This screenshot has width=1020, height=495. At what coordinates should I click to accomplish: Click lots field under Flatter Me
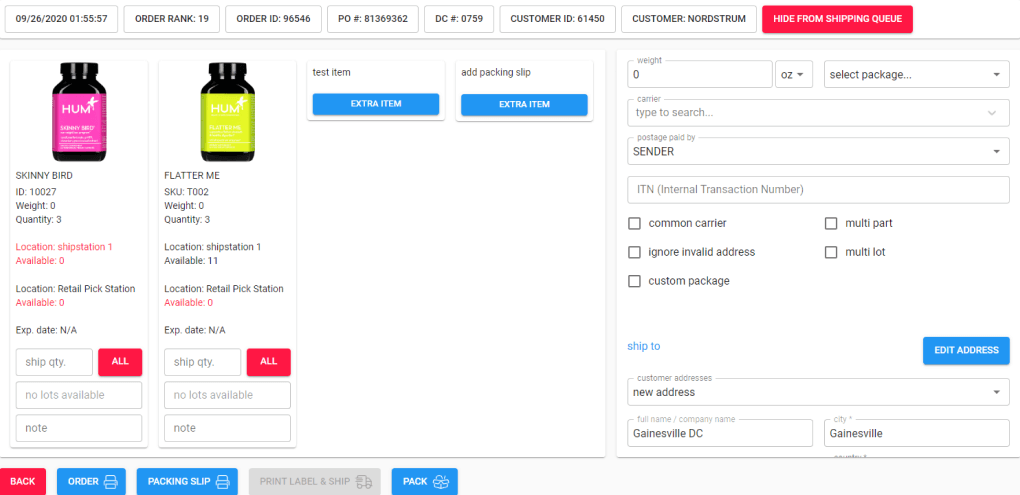pos(227,395)
